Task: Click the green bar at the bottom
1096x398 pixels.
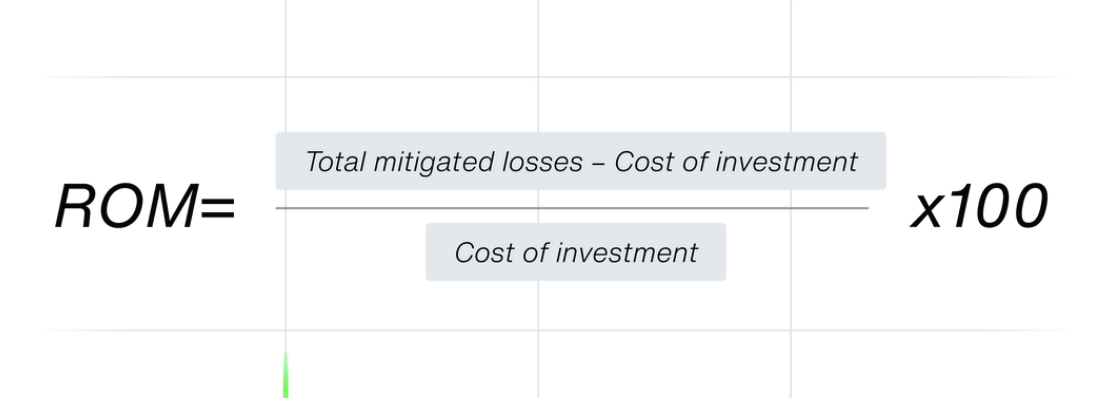Action: [286, 374]
